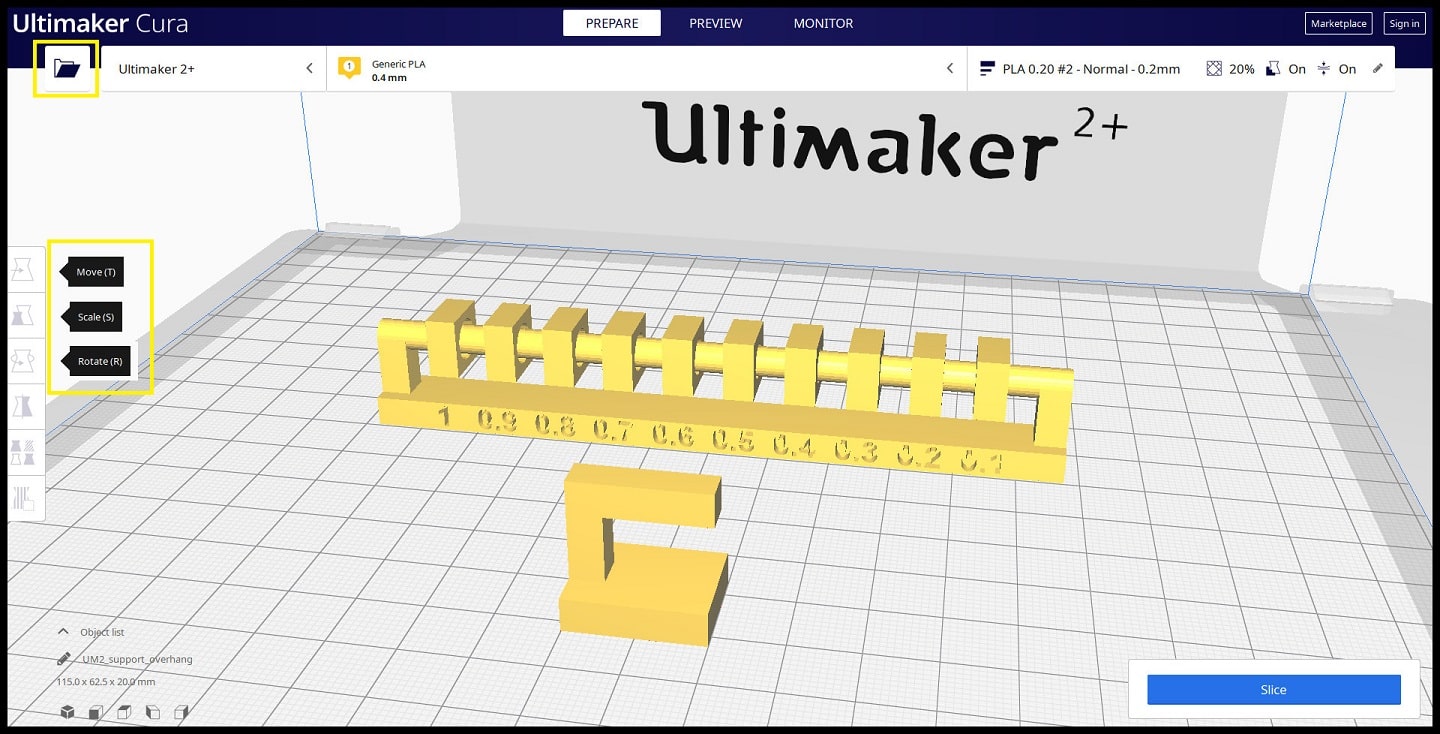1440x734 pixels.
Task: Click the Sign in button
Action: (1404, 24)
